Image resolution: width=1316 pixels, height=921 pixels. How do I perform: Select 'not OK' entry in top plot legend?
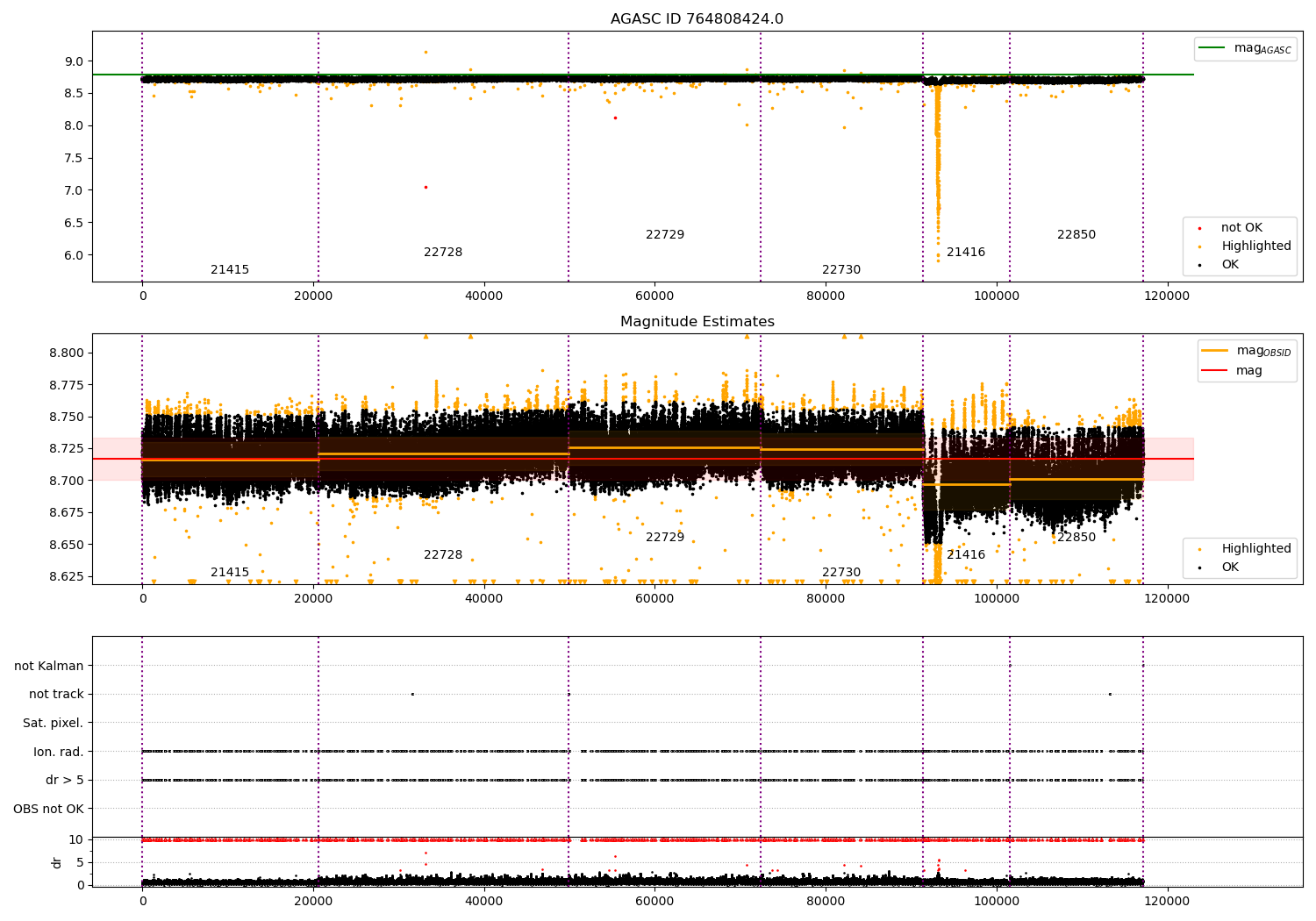coord(1241,228)
